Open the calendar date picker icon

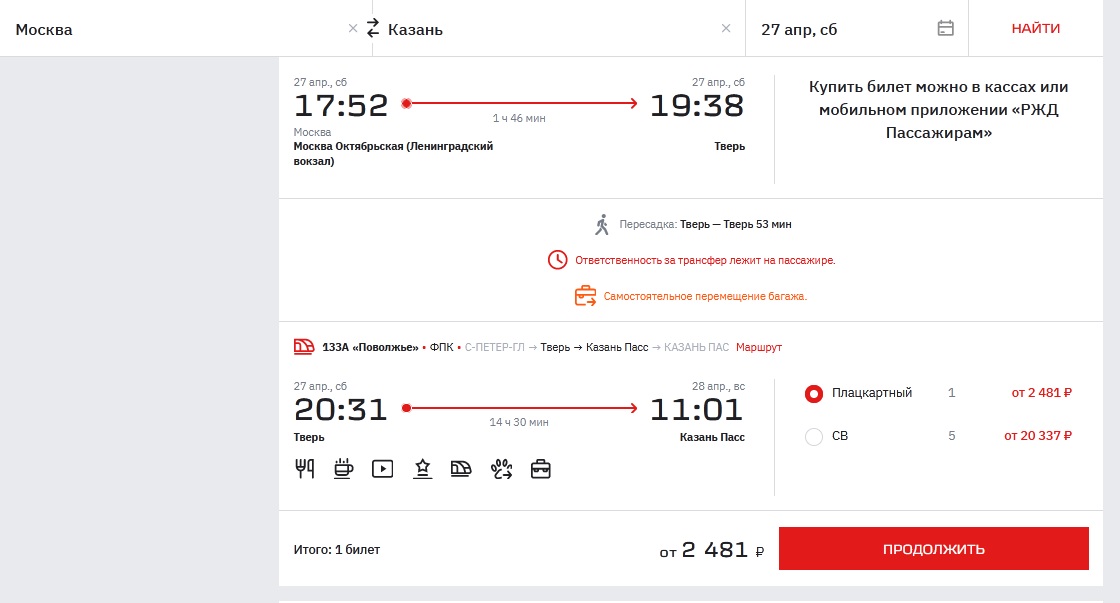(945, 28)
